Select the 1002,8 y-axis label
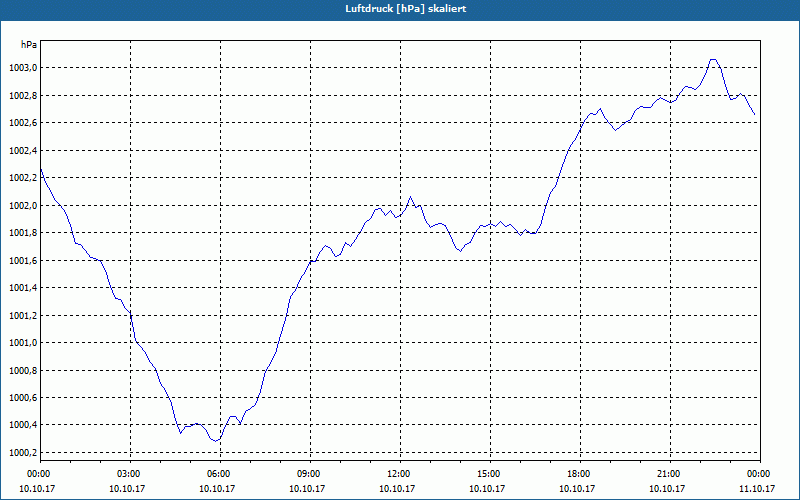 coord(22,95)
